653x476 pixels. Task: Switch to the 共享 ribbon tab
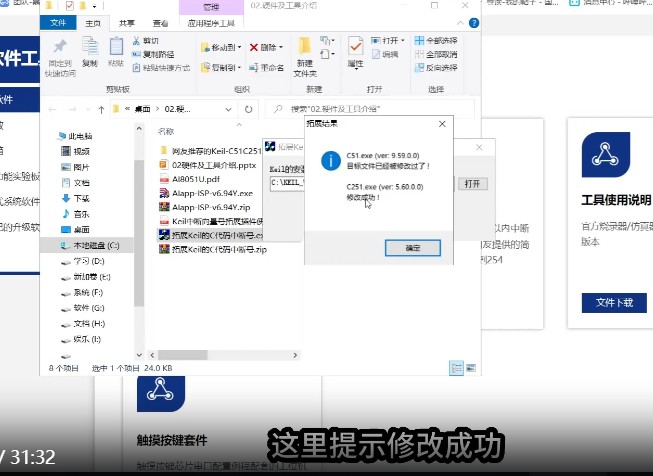127,23
